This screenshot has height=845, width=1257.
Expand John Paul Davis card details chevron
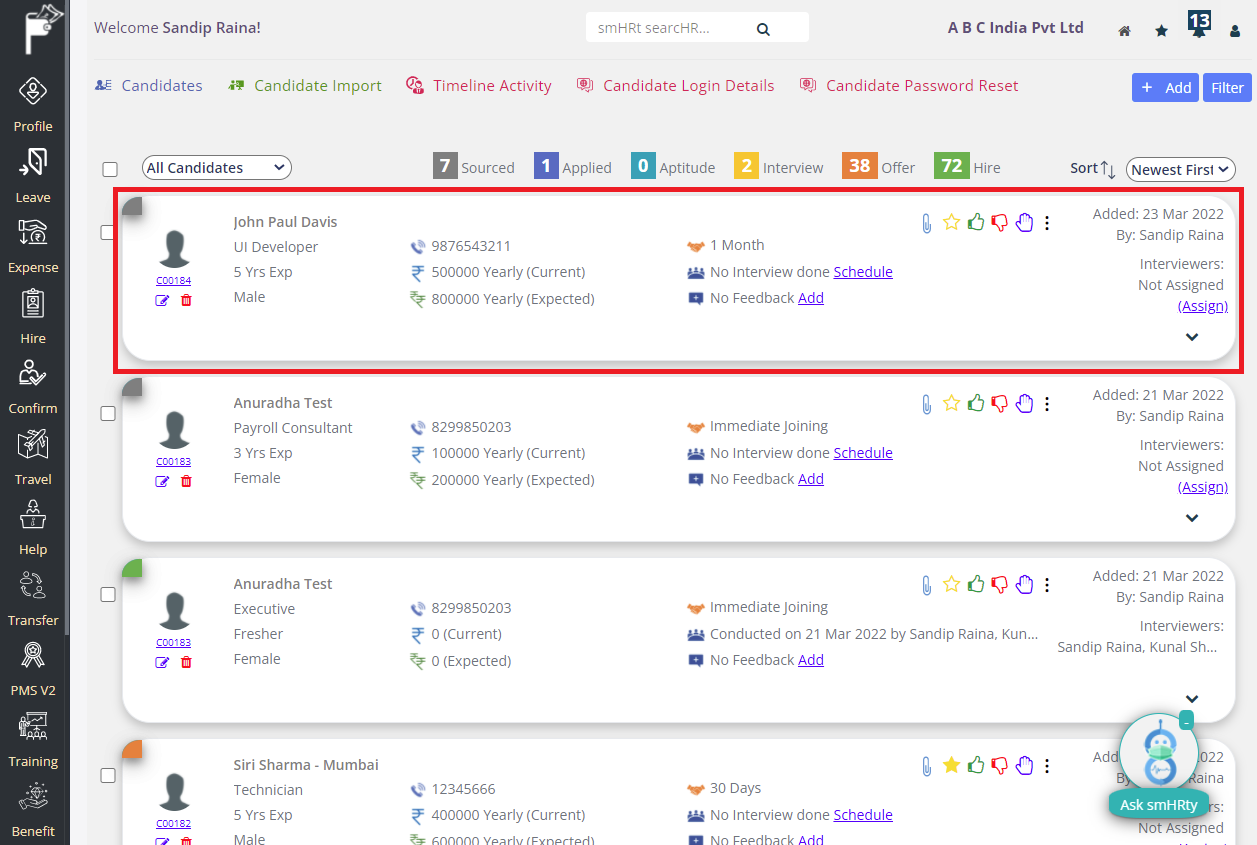coord(1191,337)
